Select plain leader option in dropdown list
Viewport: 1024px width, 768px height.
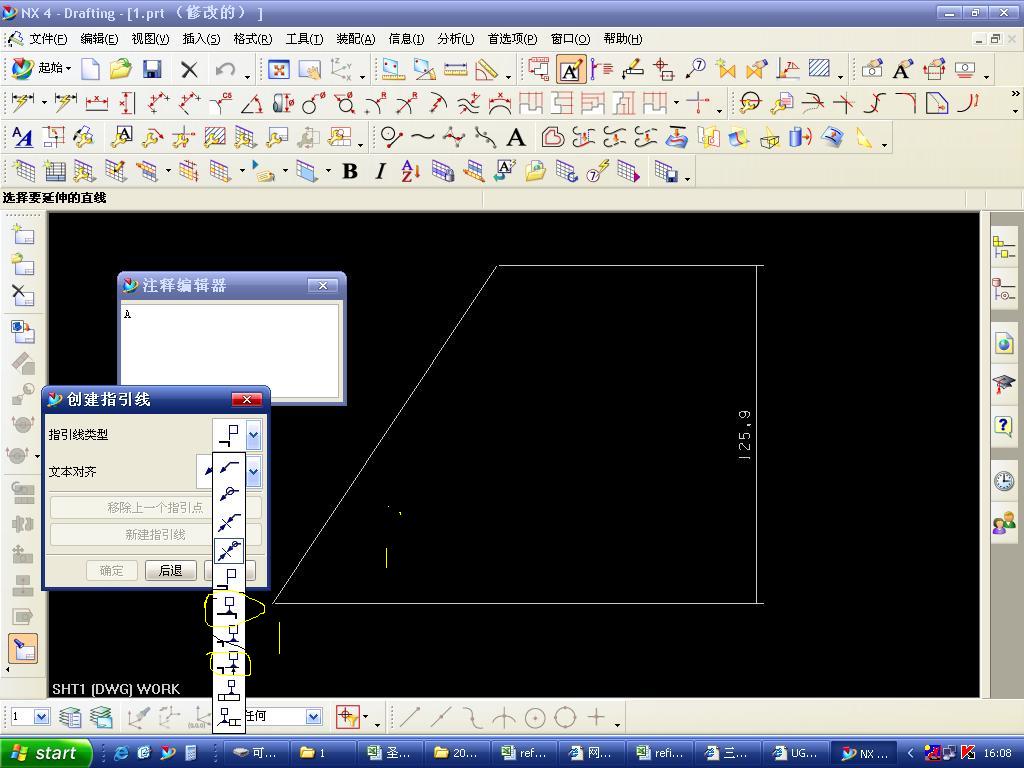[x=229, y=467]
